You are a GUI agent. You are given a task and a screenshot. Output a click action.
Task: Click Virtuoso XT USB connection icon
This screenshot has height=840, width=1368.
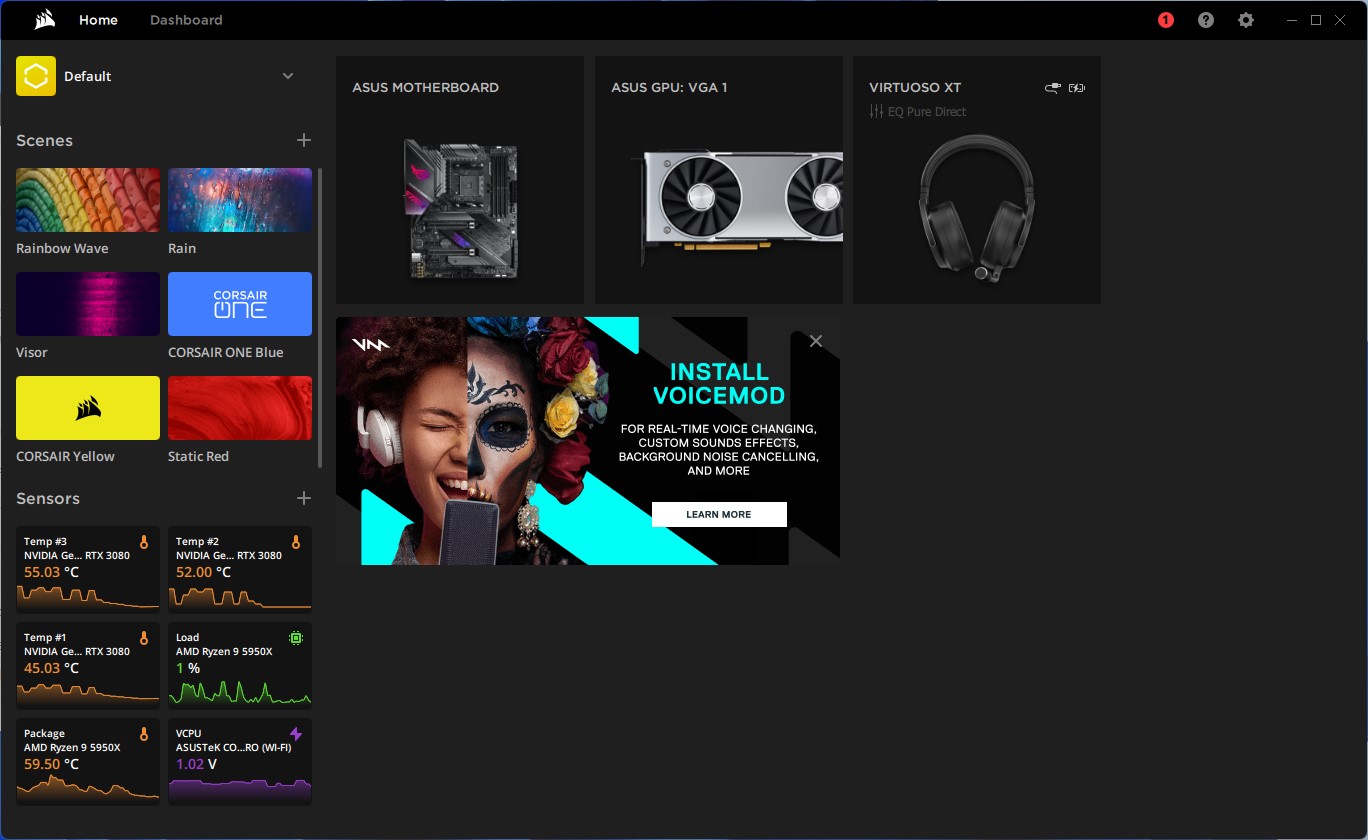tap(1052, 88)
